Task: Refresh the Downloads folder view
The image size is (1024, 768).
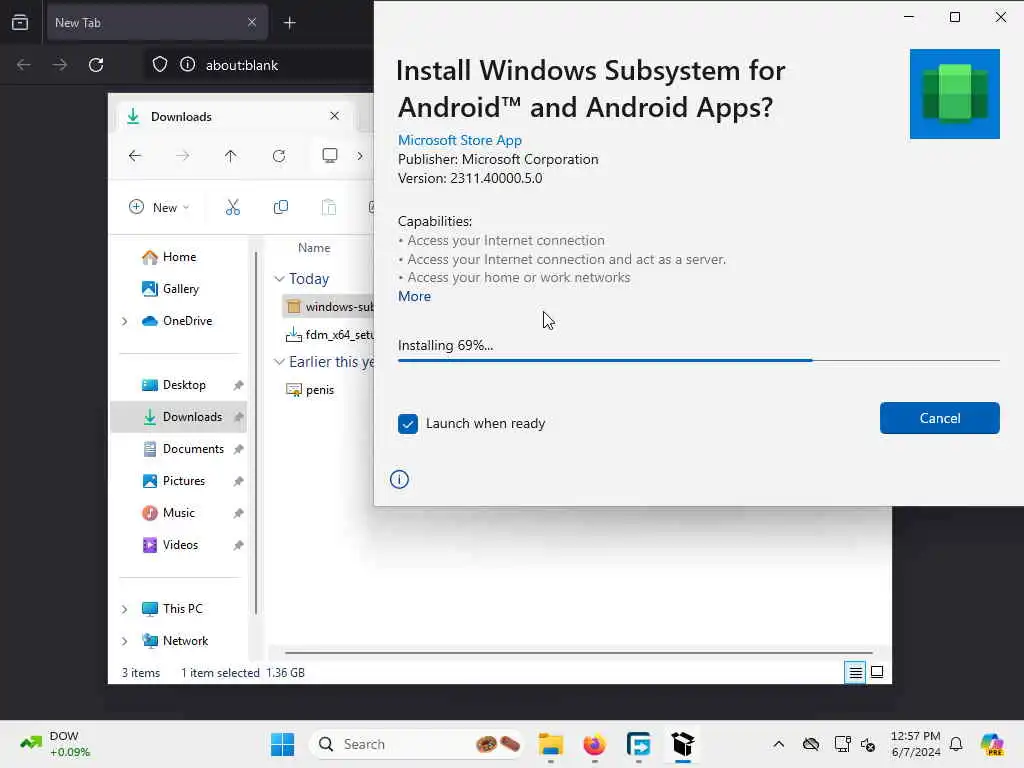Action: (279, 155)
